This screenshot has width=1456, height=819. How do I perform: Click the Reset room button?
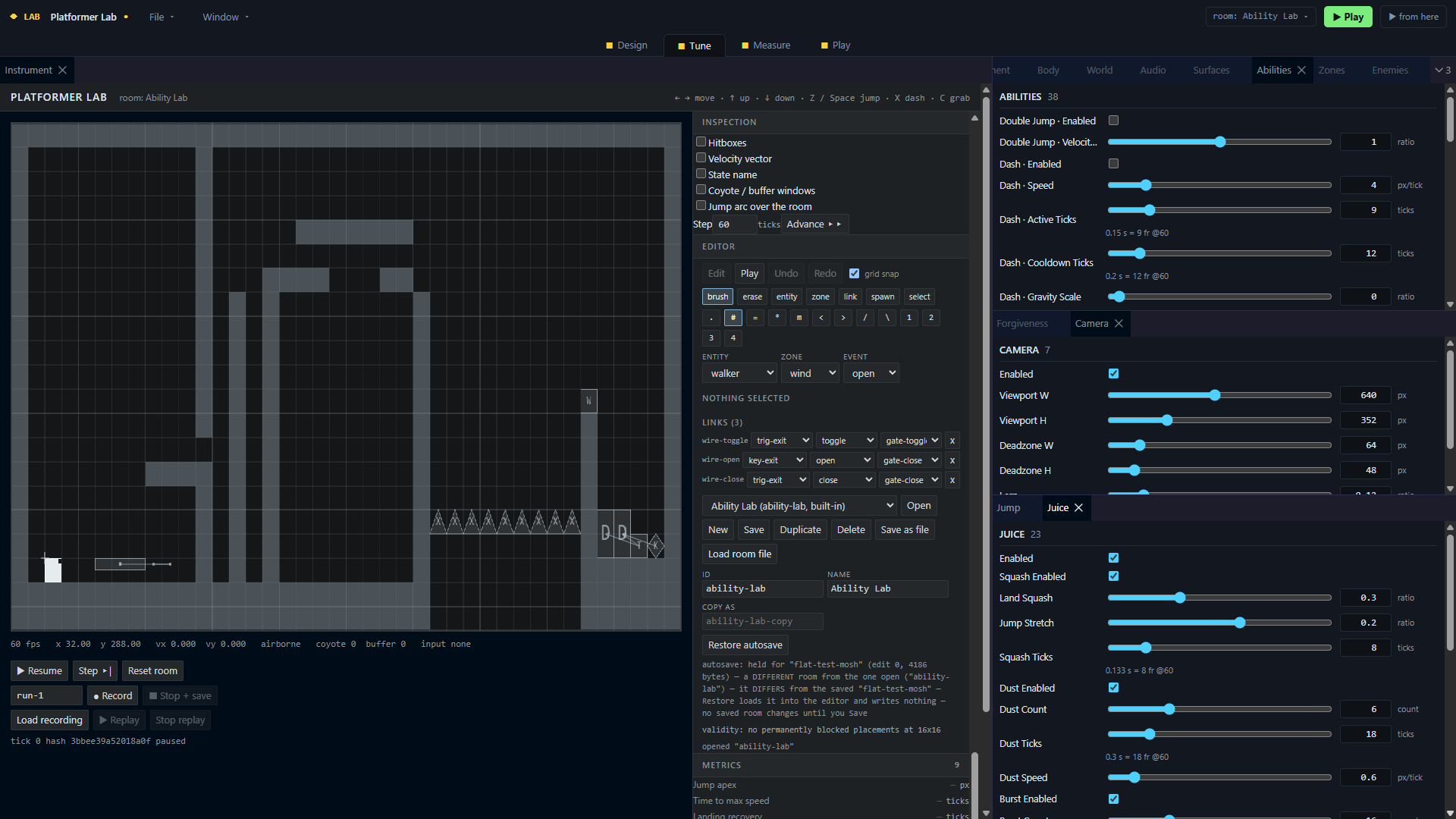click(152, 671)
